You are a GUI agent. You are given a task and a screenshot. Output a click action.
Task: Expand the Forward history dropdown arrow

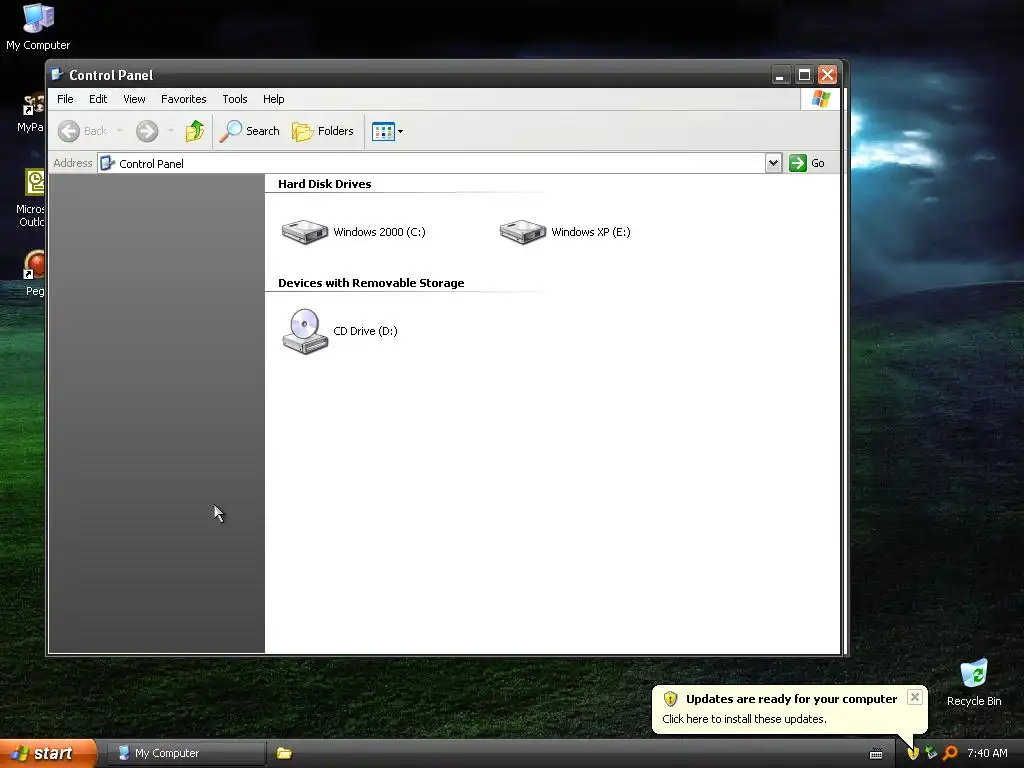click(170, 131)
